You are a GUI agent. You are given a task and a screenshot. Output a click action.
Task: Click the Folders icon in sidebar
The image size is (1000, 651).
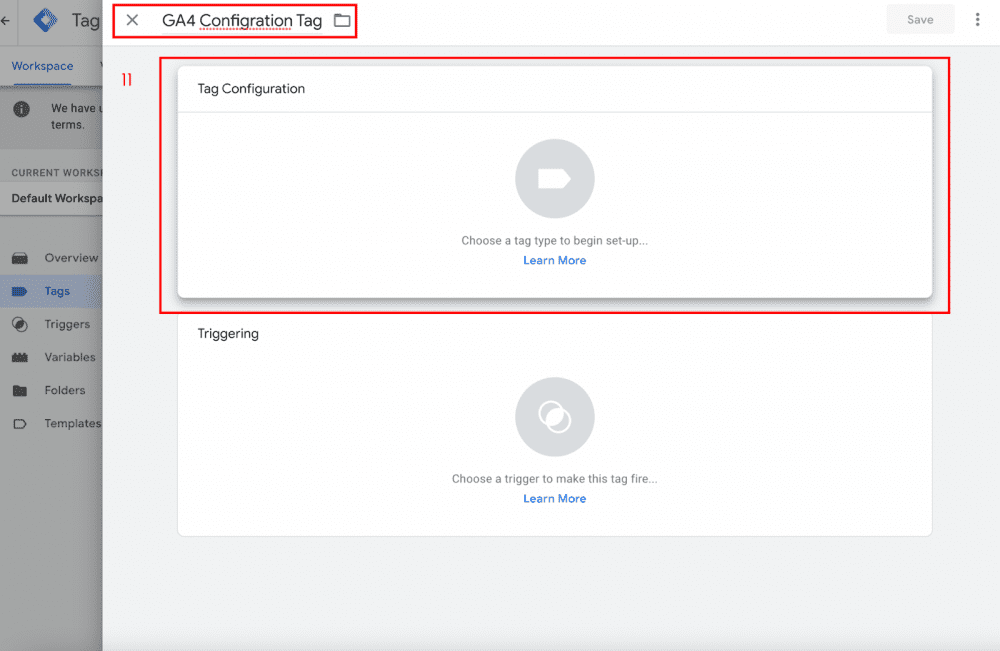[x=20, y=391]
